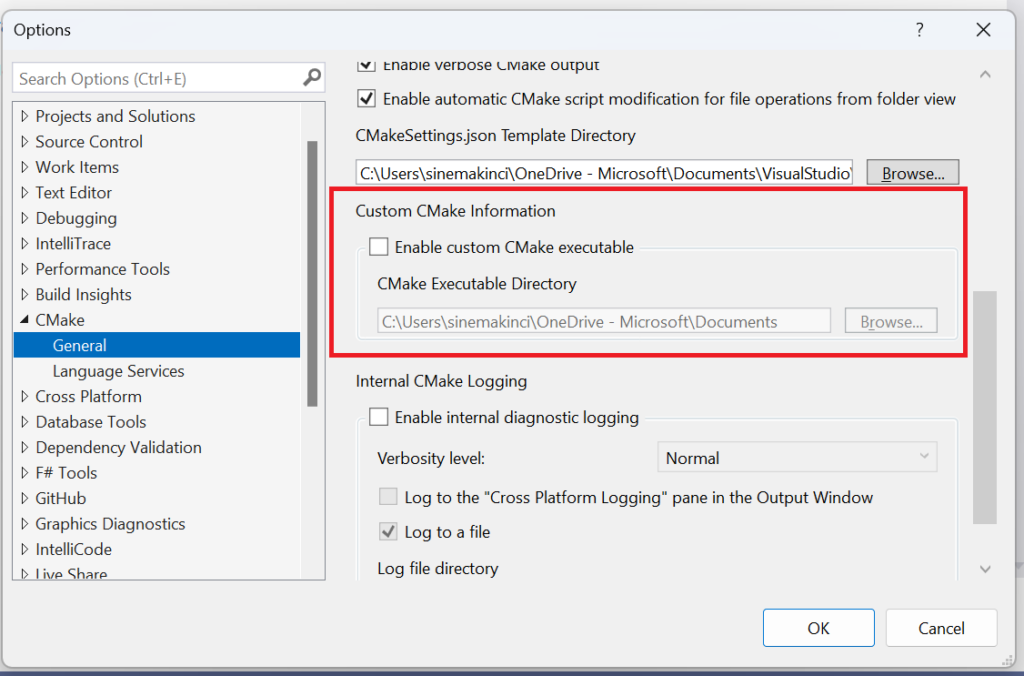Screen dimensions: 1024x676
Task: Click the search magnifier icon in Search Options
Action: (313, 78)
